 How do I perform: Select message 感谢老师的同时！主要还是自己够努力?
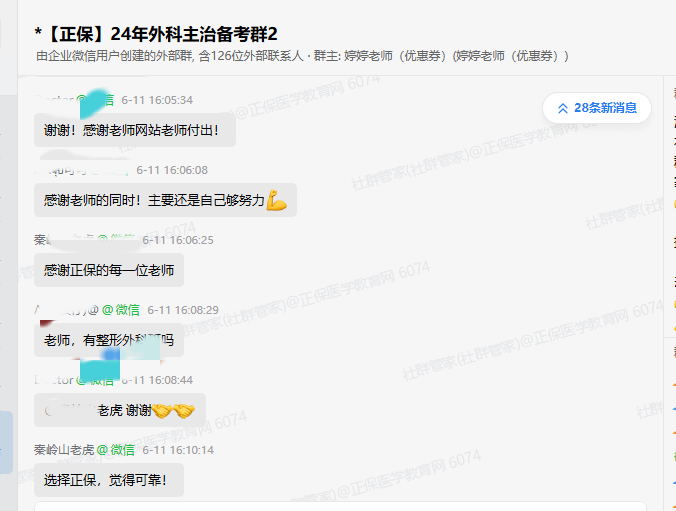(165, 200)
